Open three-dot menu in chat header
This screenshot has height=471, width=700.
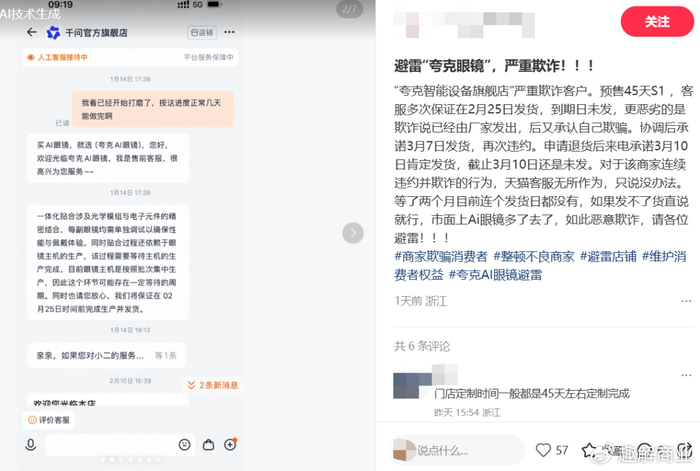click(229, 32)
